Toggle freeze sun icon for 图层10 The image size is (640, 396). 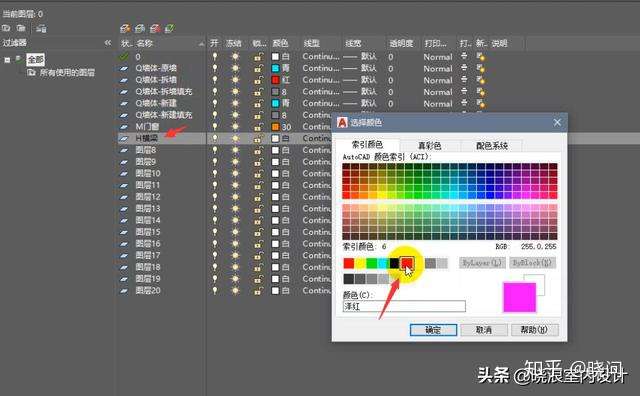235,174
